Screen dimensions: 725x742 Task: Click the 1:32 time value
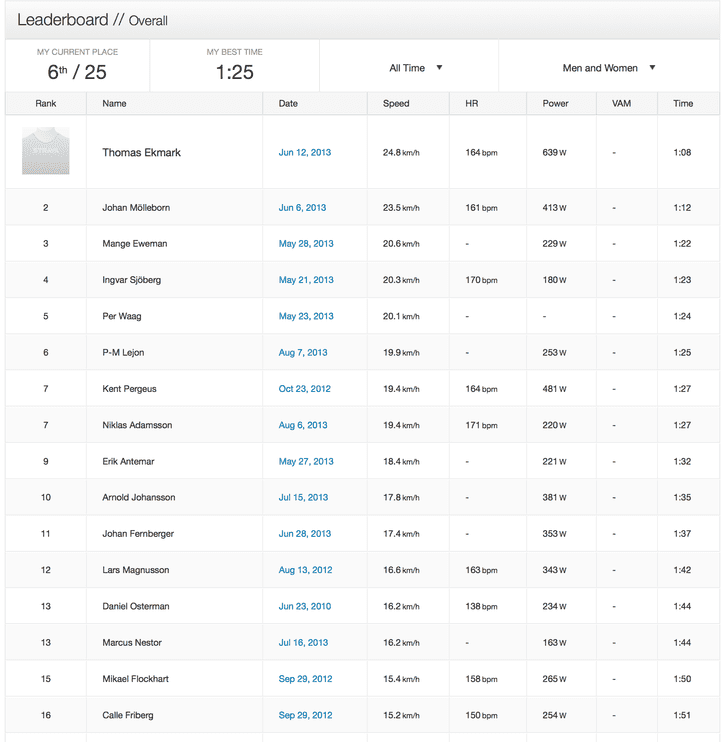click(682, 461)
